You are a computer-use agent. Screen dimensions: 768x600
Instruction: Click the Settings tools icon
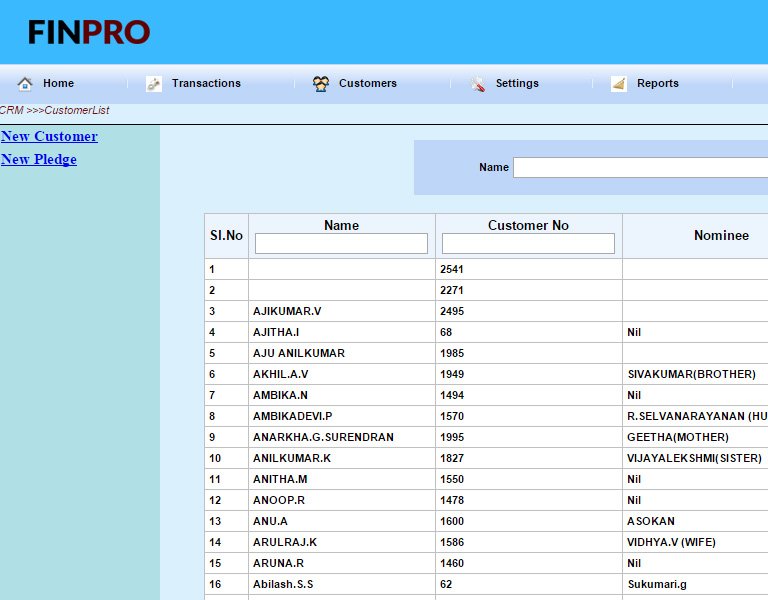pyautogui.click(x=478, y=84)
